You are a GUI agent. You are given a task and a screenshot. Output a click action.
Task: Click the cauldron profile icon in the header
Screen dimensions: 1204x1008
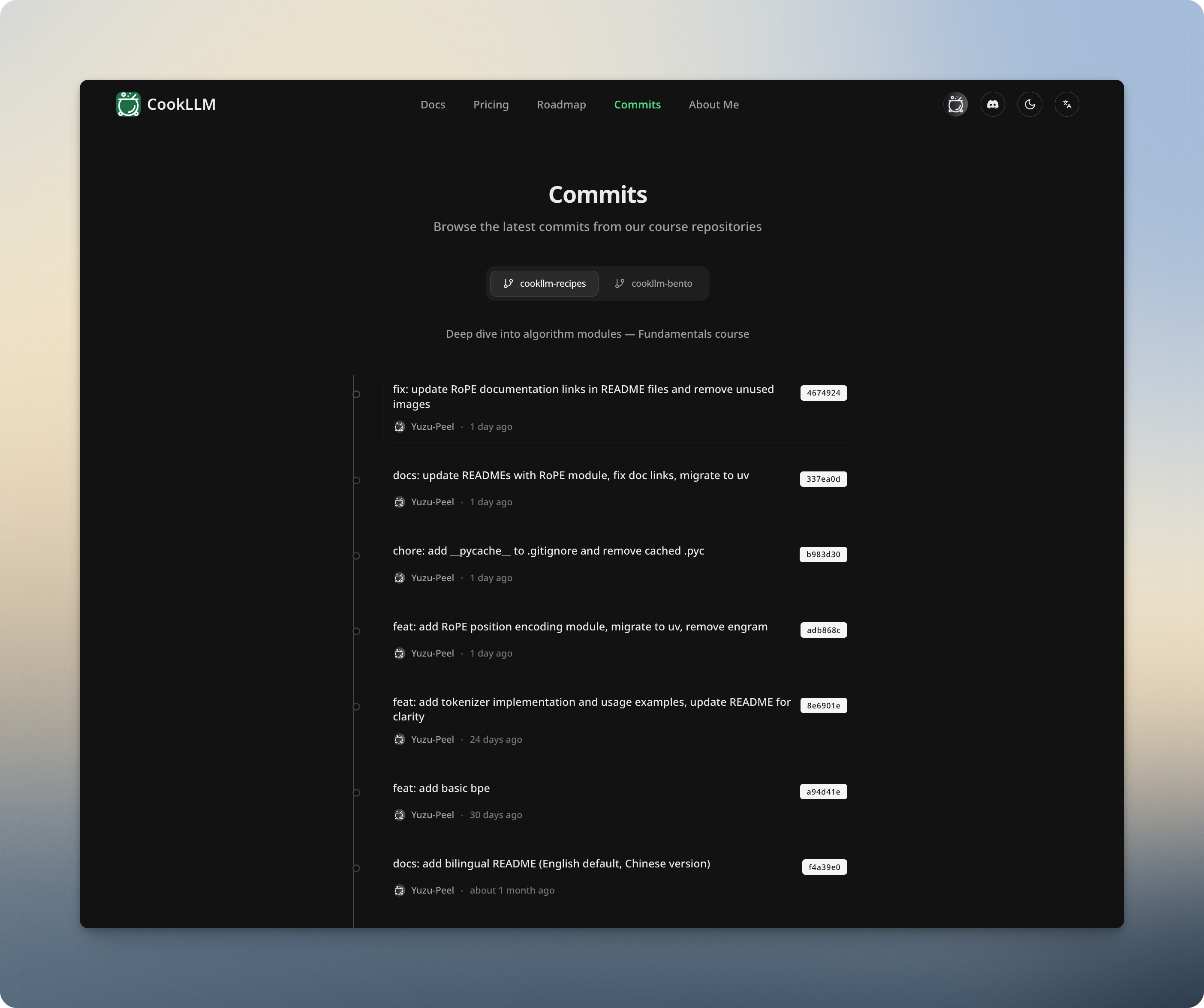pyautogui.click(x=956, y=104)
